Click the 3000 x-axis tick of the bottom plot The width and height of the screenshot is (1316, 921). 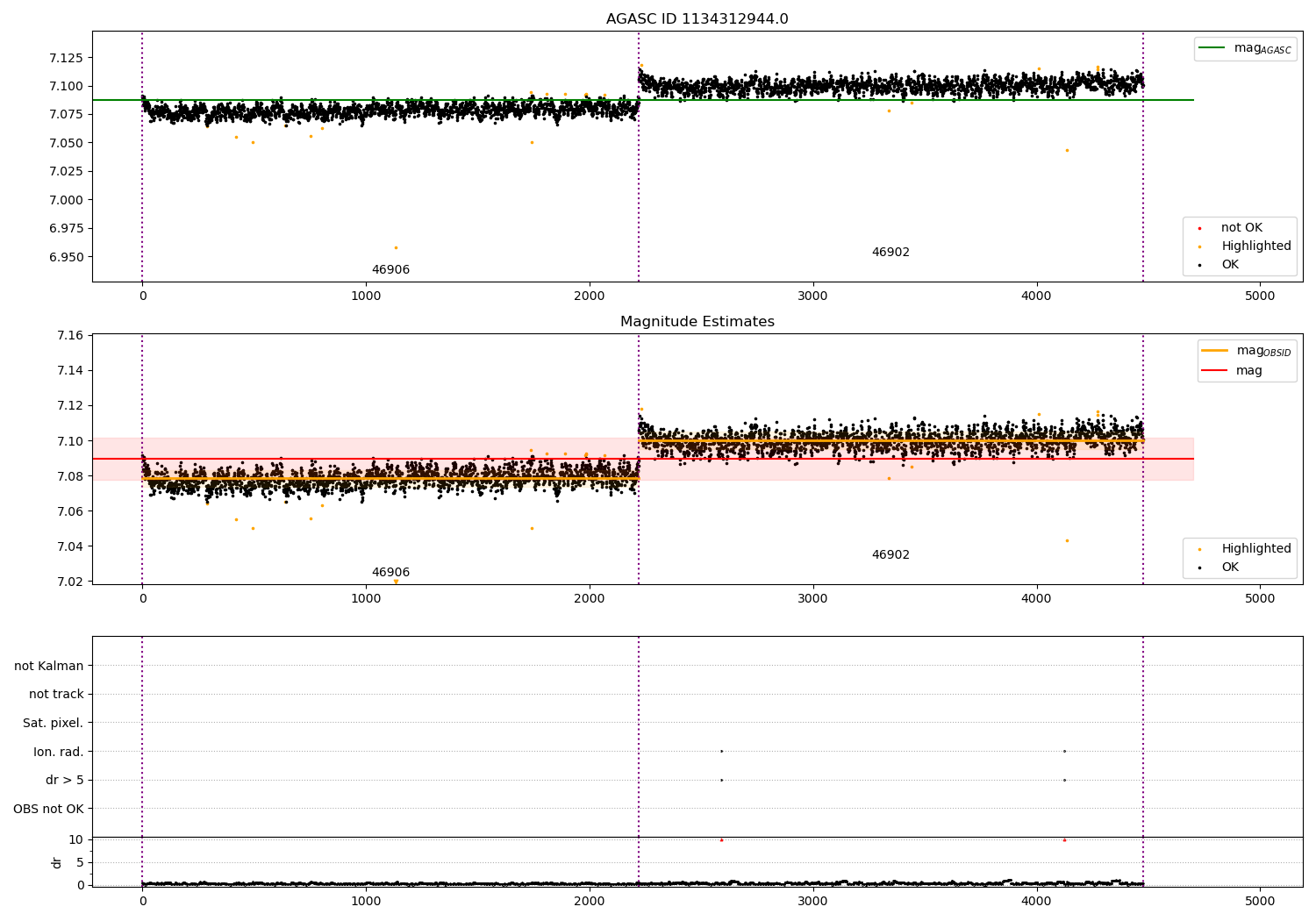coord(813,901)
